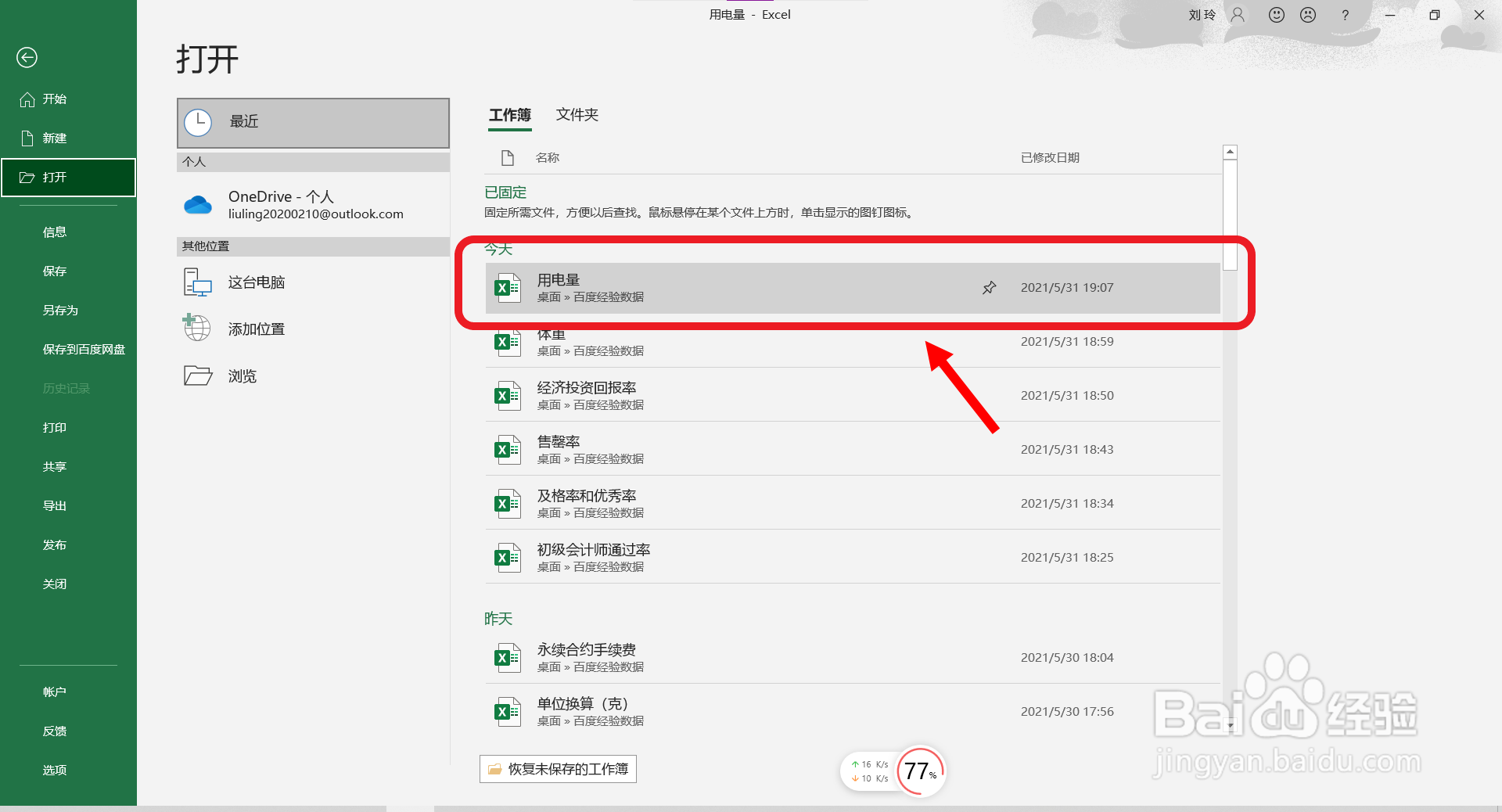
Task: Click 关闭 to close workbook
Action: (68, 584)
